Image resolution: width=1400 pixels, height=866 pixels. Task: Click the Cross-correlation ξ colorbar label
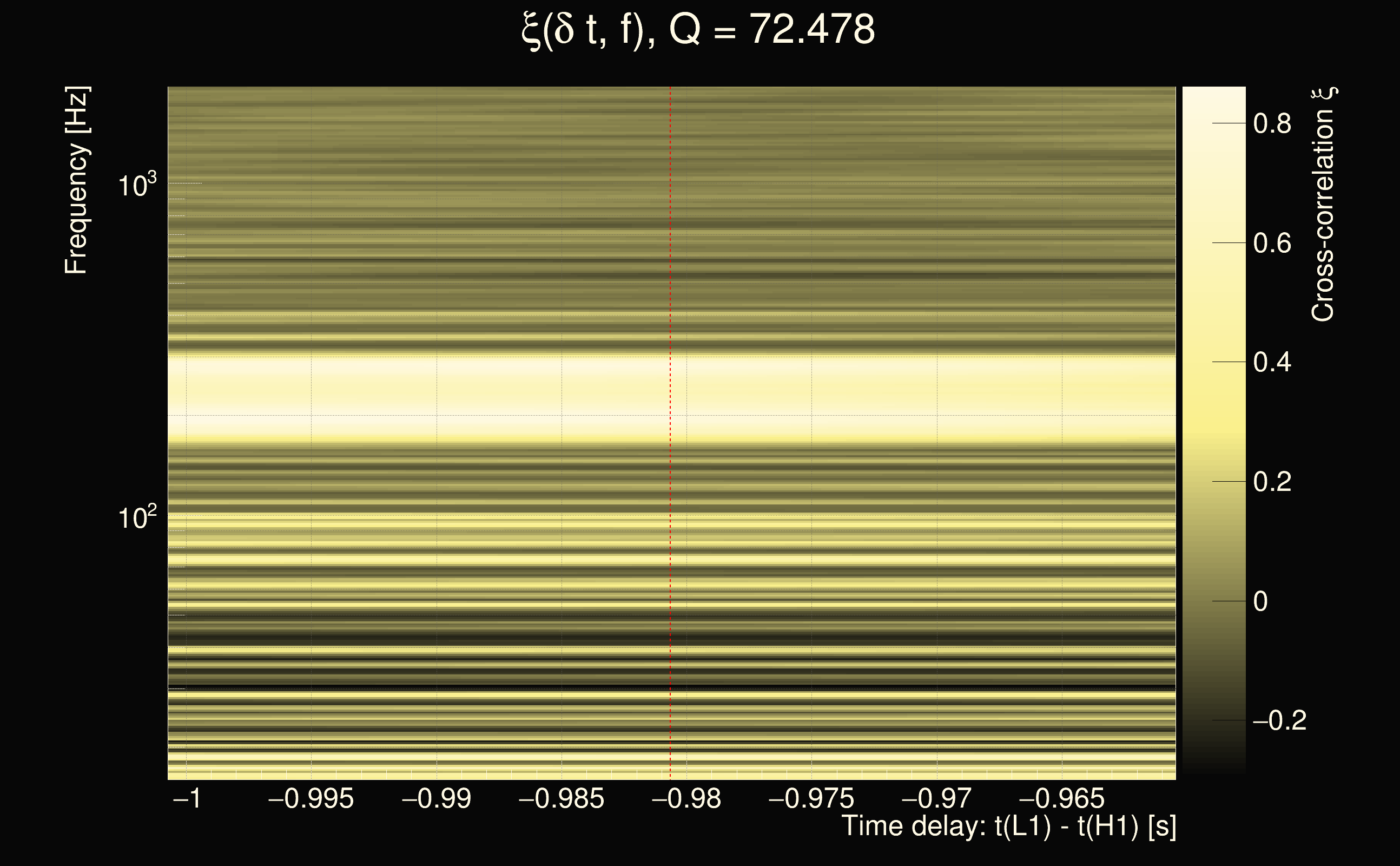coord(1323,204)
